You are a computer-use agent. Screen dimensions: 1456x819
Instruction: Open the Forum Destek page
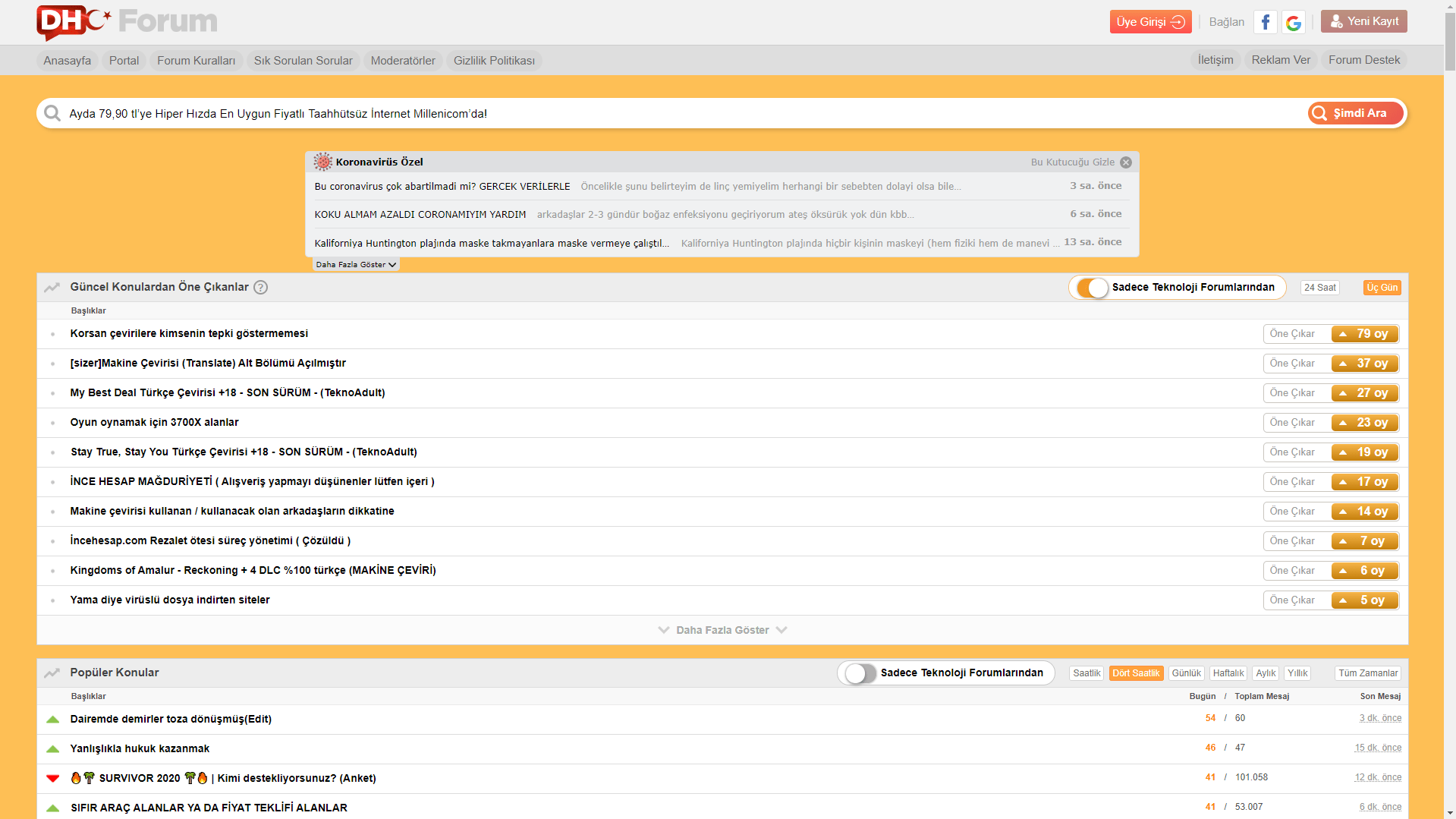[x=1364, y=60]
